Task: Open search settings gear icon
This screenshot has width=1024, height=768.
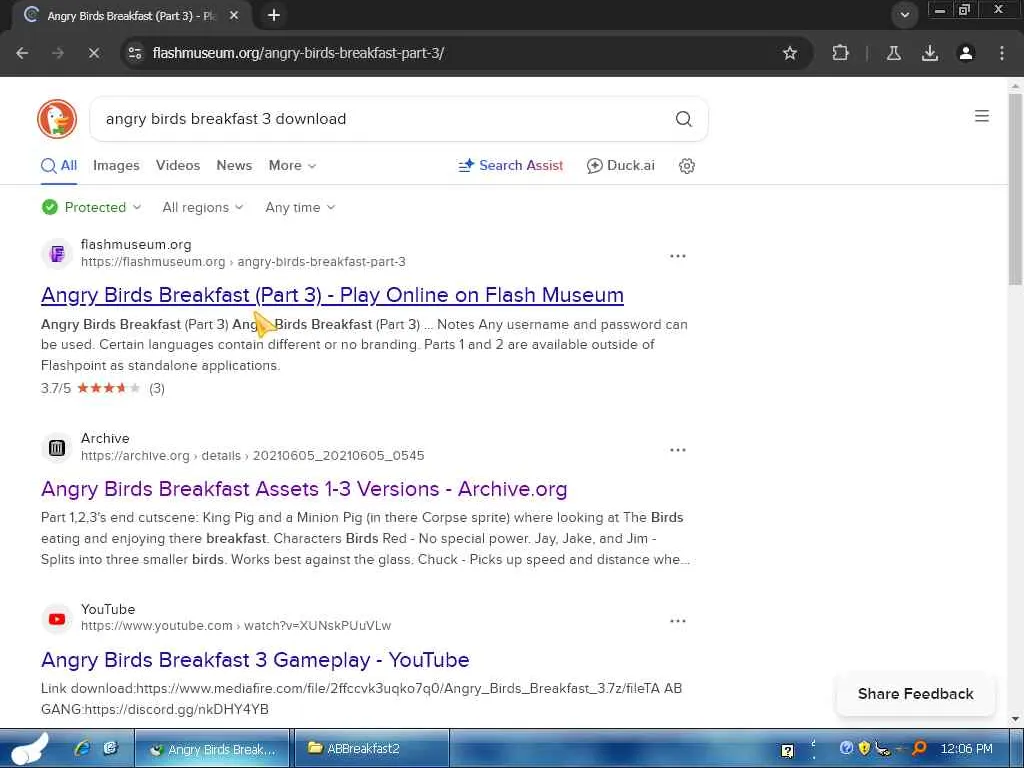Action: tap(686, 166)
